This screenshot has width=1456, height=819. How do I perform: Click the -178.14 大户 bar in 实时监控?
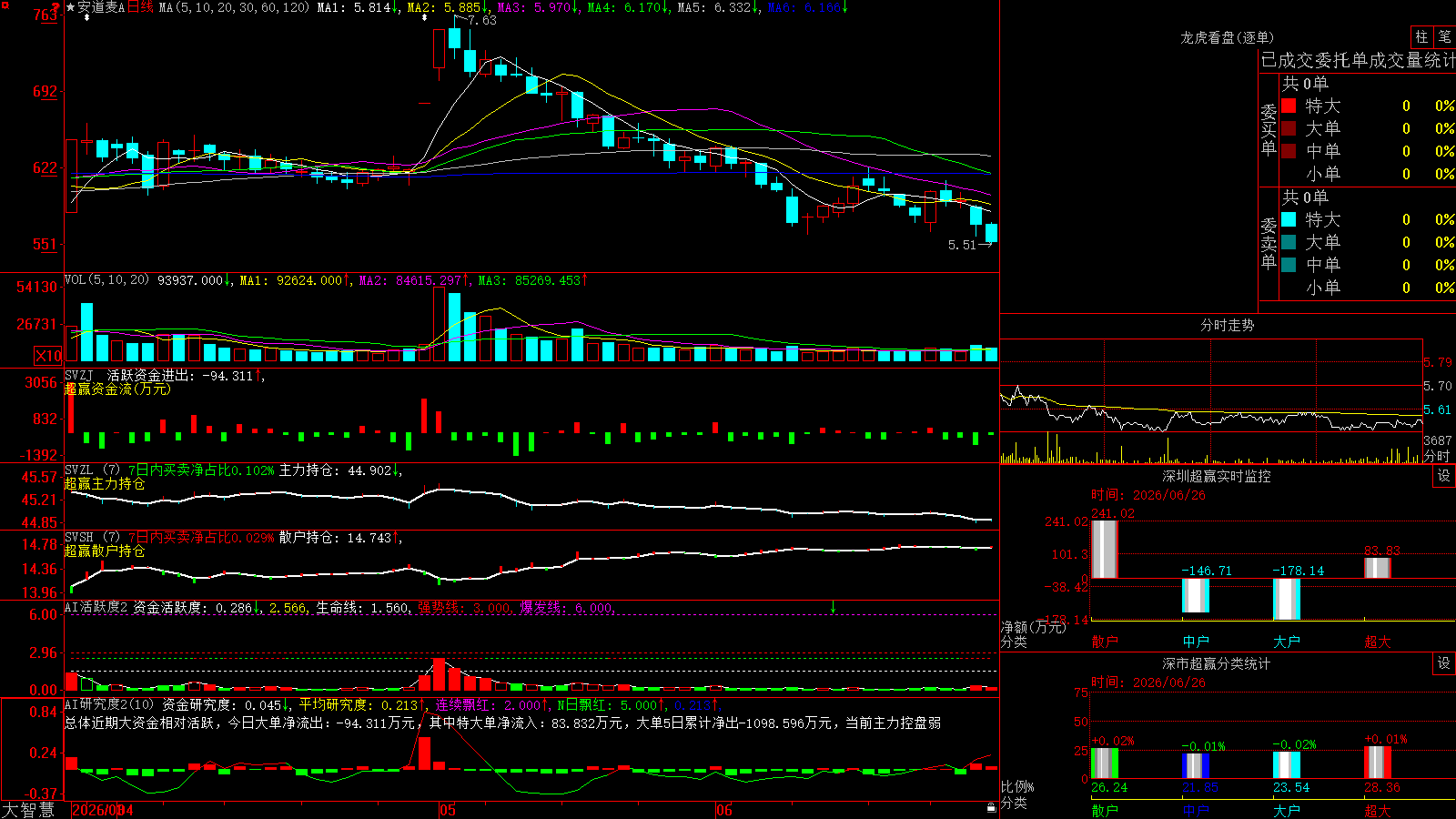point(1287,600)
